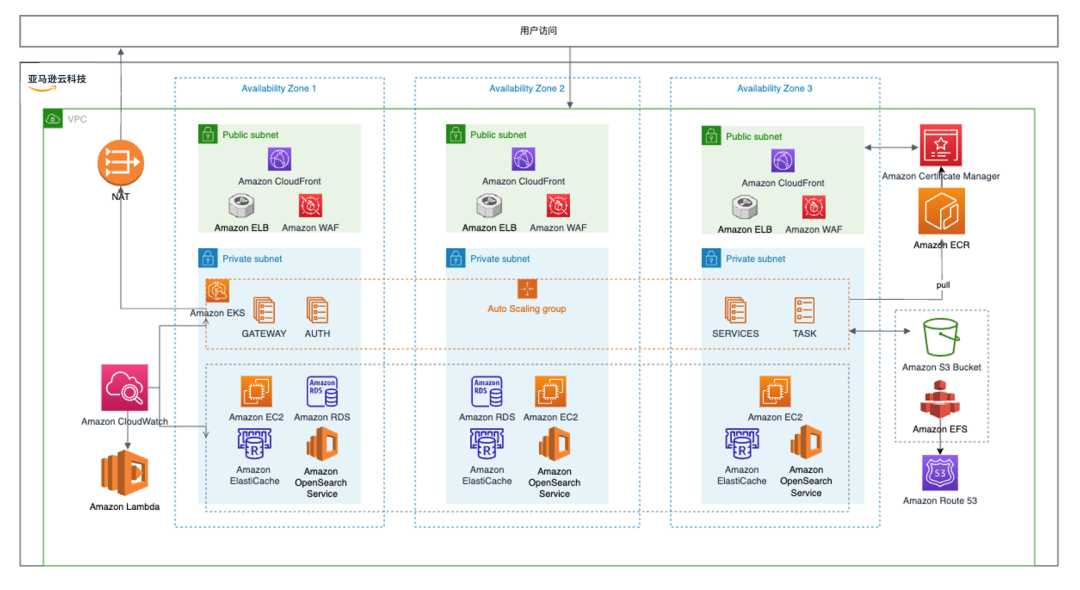Image resolution: width=1080 pixels, height=590 pixels.
Task: Select Amazon OpenSearch Service icon in Zone 3
Action: [x=806, y=443]
